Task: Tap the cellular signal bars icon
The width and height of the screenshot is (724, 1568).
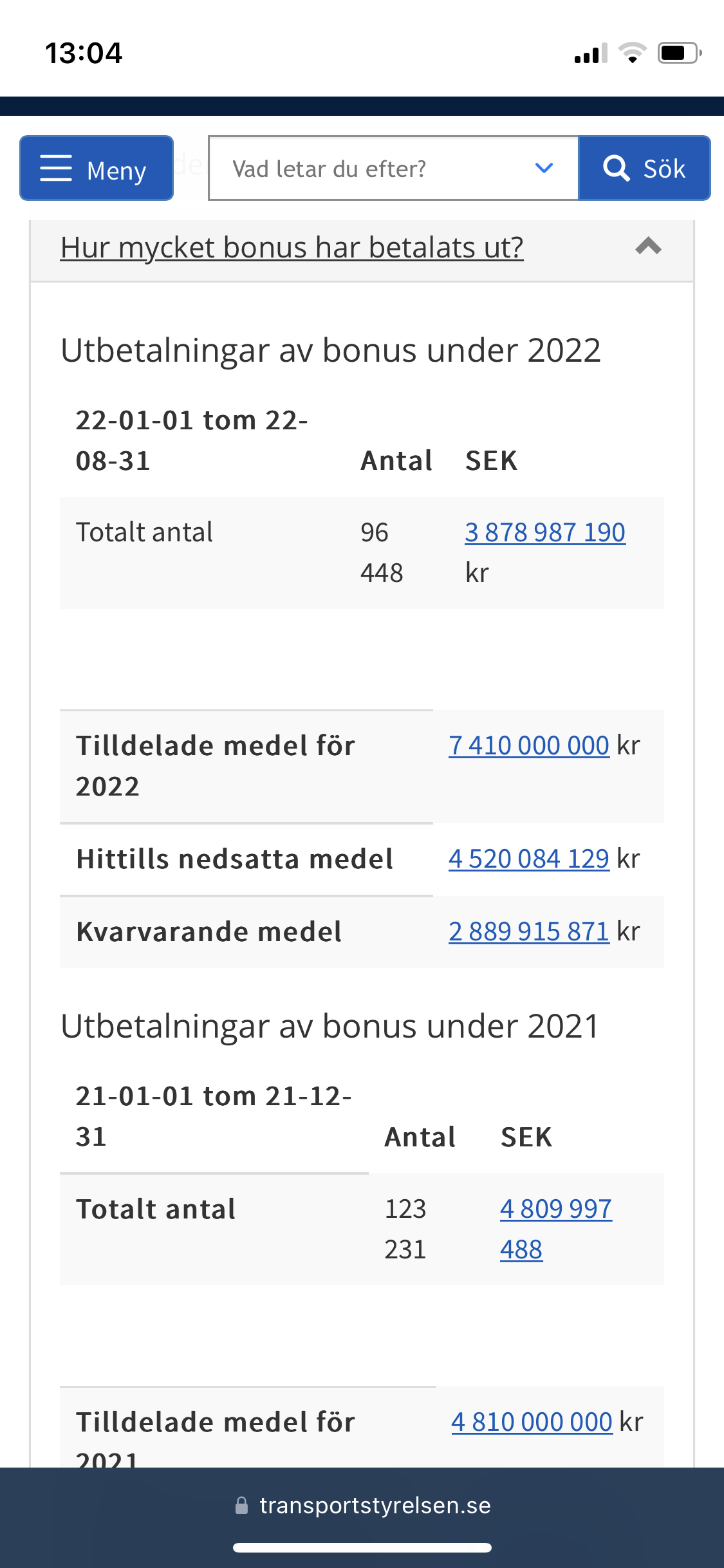Action: click(591, 54)
